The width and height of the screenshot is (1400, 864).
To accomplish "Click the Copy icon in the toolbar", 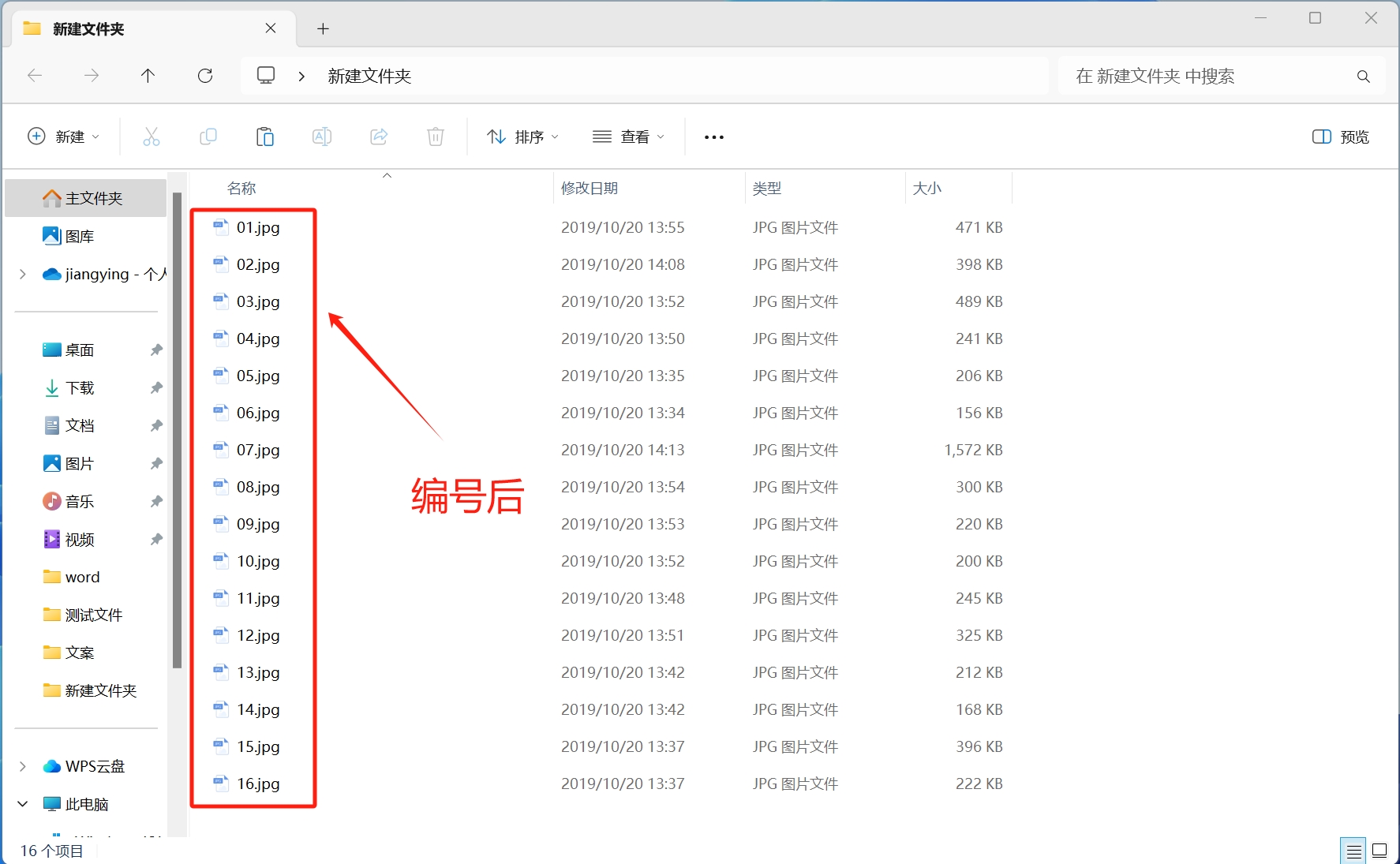I will tap(208, 136).
